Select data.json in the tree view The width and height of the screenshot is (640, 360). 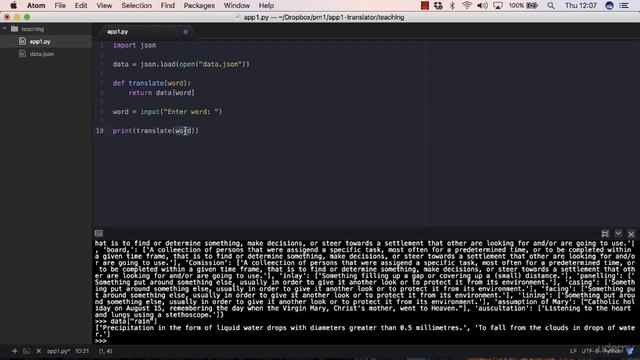pyautogui.click(x=41, y=54)
